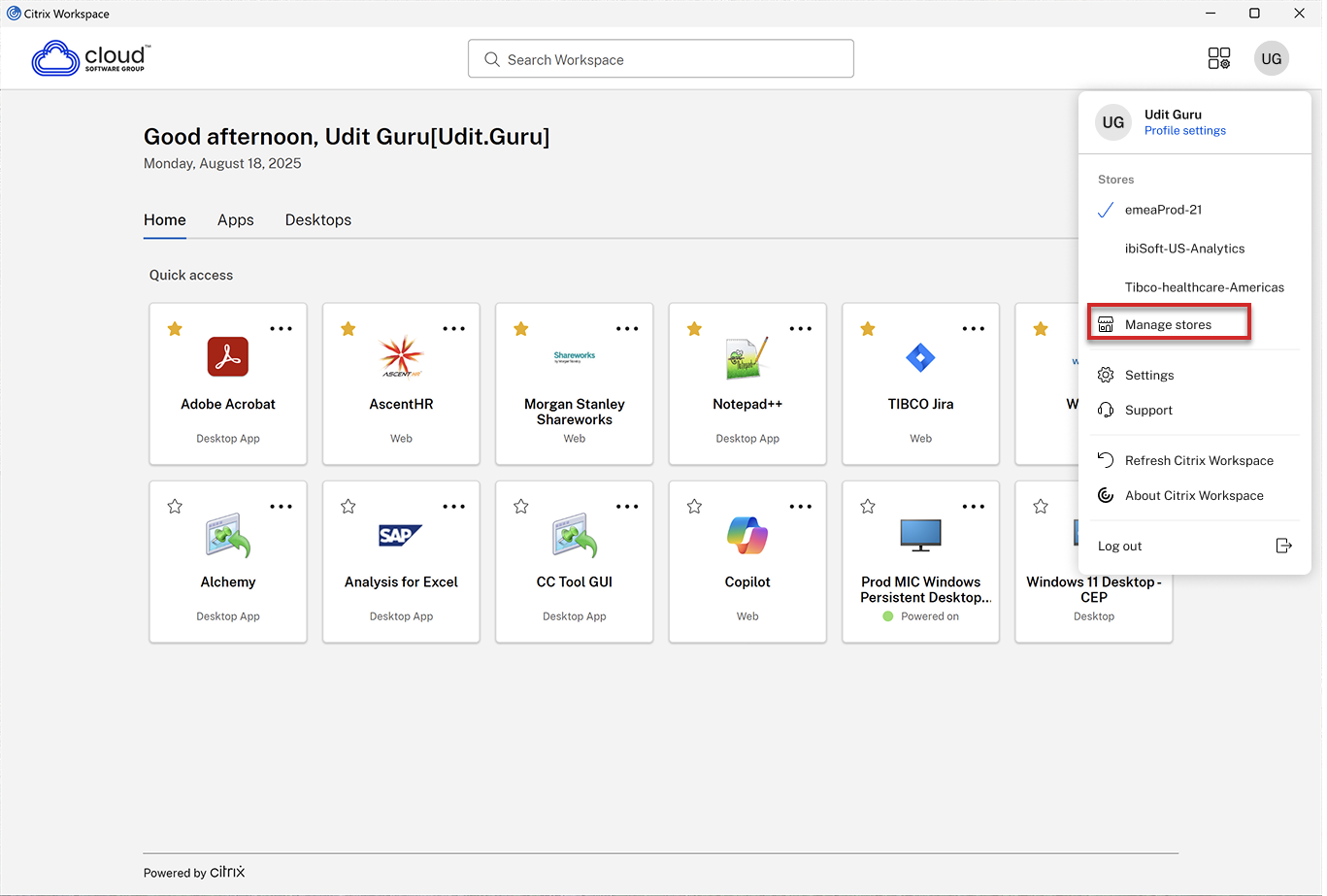Open the SAP Analysis for Excel icon
1327x896 pixels.
click(401, 535)
